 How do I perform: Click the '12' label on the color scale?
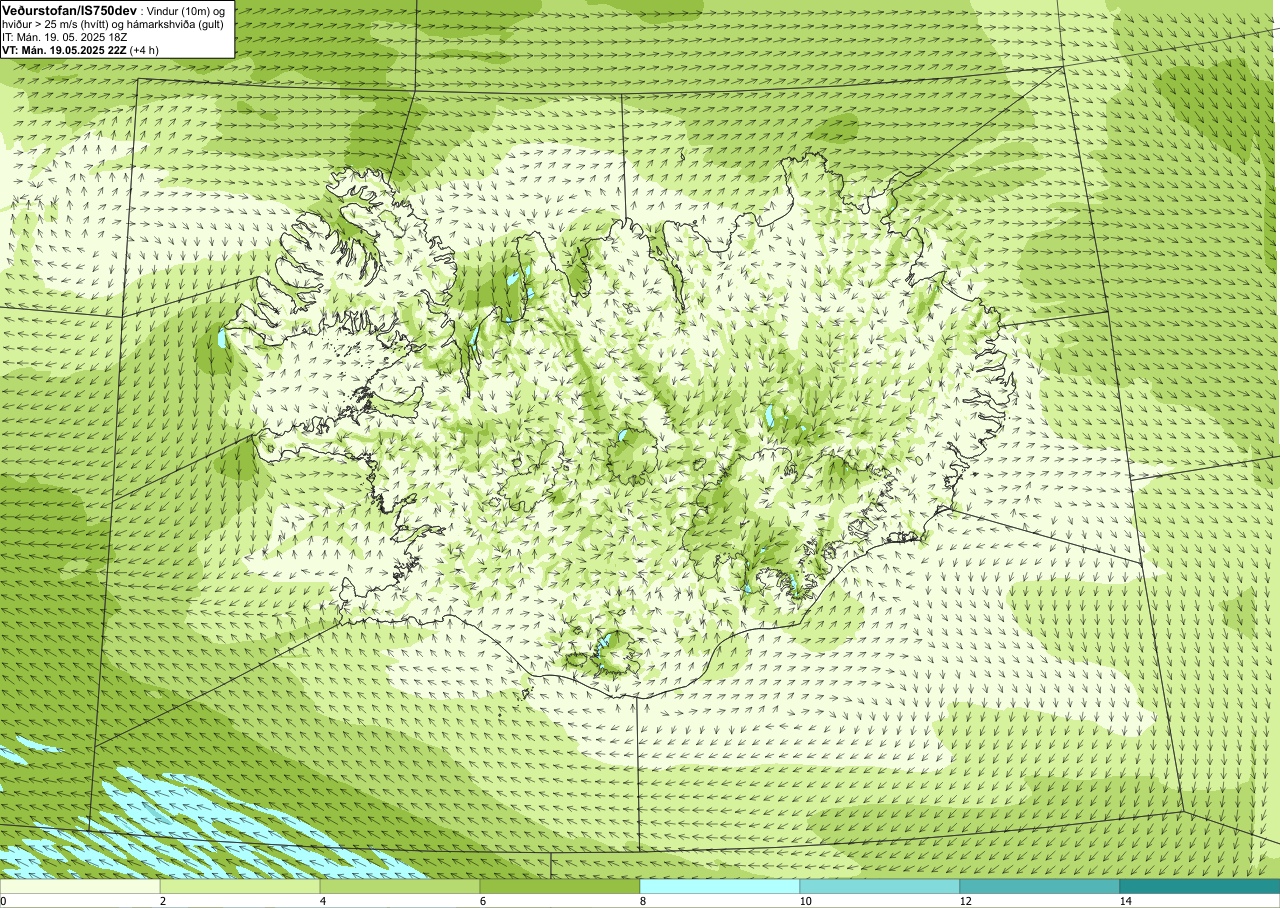[x=966, y=901]
